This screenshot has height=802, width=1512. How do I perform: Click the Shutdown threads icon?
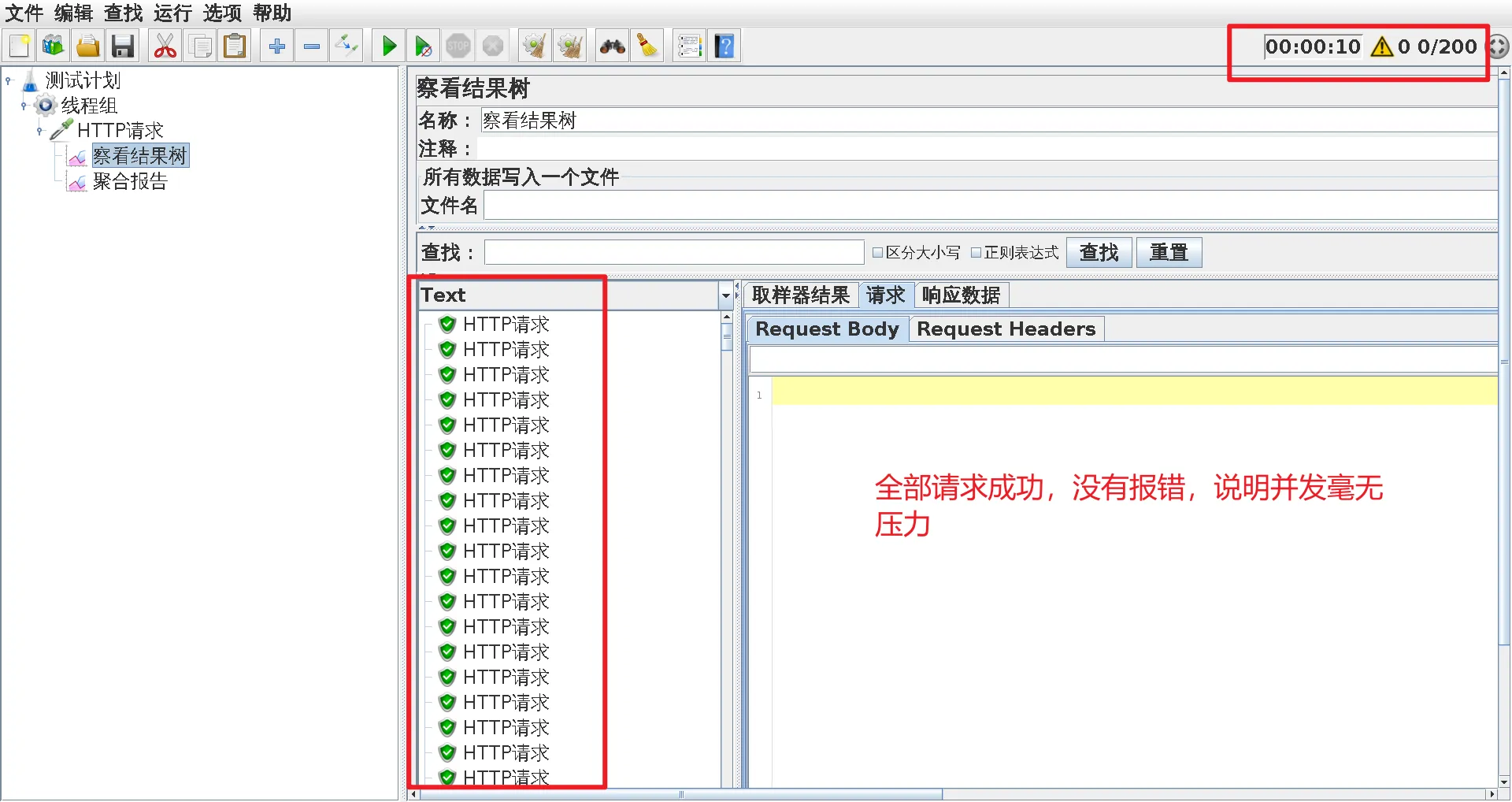[x=493, y=46]
